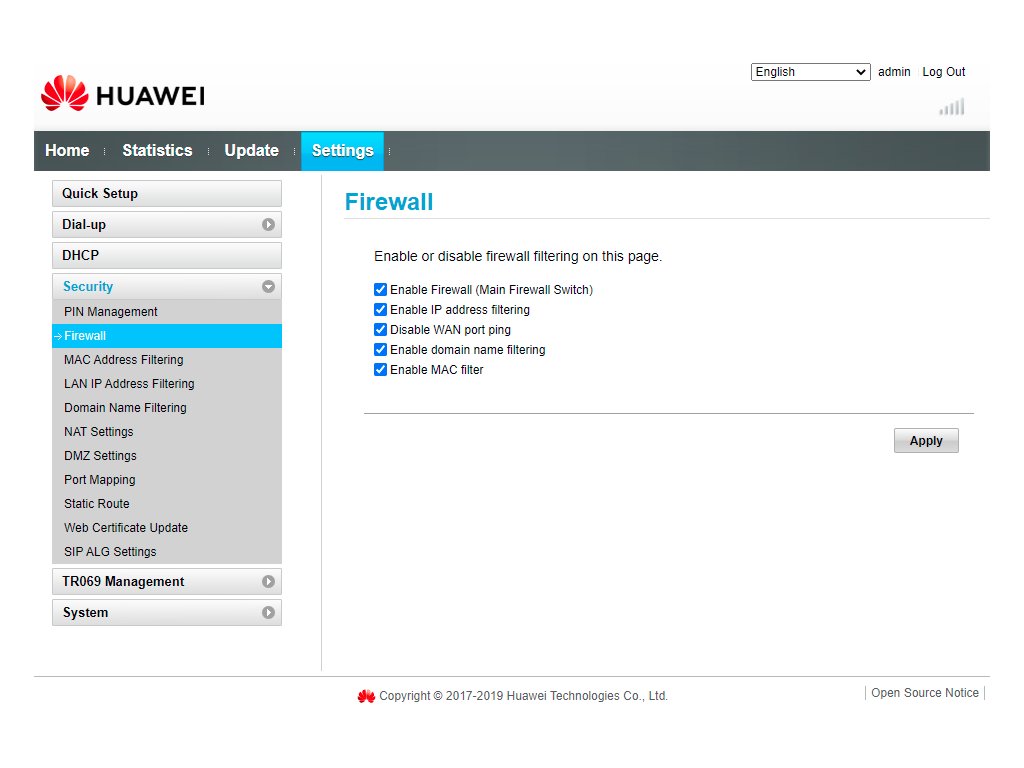Uncheck Enable Firewall main switch checkbox
This screenshot has height=768, width=1024.
coord(380,290)
